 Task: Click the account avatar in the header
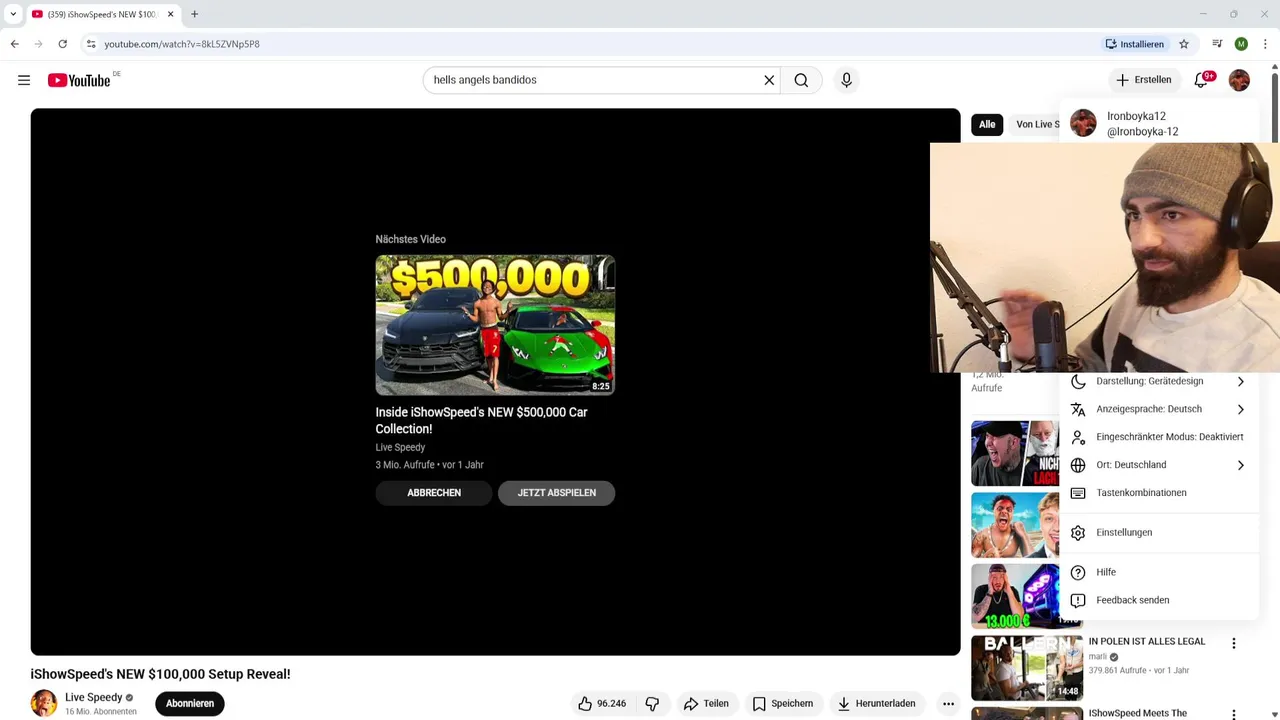1239,80
